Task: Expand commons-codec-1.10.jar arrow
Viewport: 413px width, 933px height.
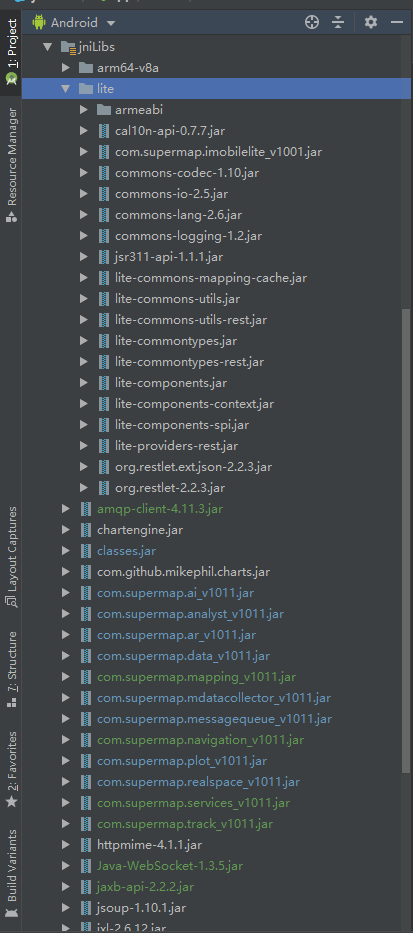Action: (x=84, y=173)
